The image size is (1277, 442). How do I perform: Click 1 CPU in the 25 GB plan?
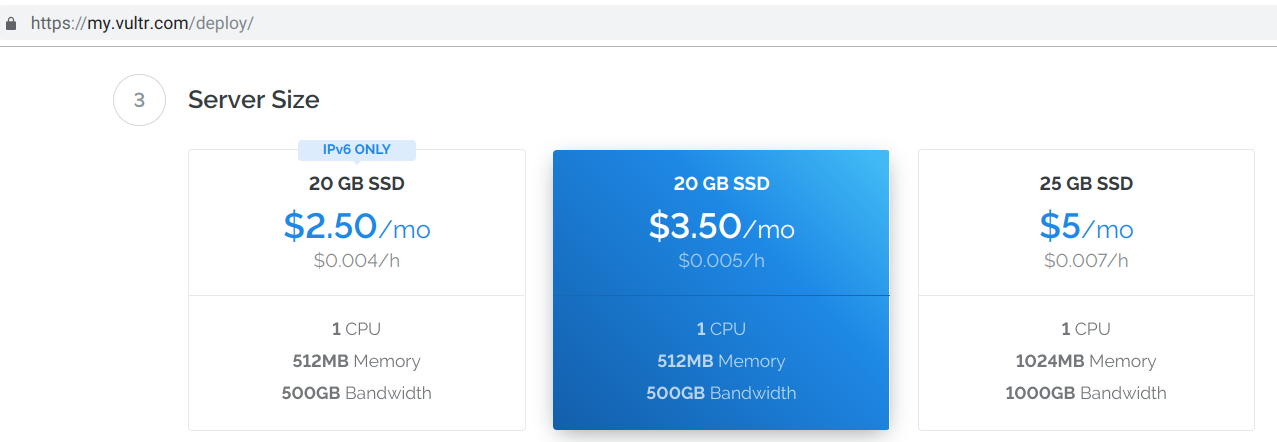(1086, 329)
